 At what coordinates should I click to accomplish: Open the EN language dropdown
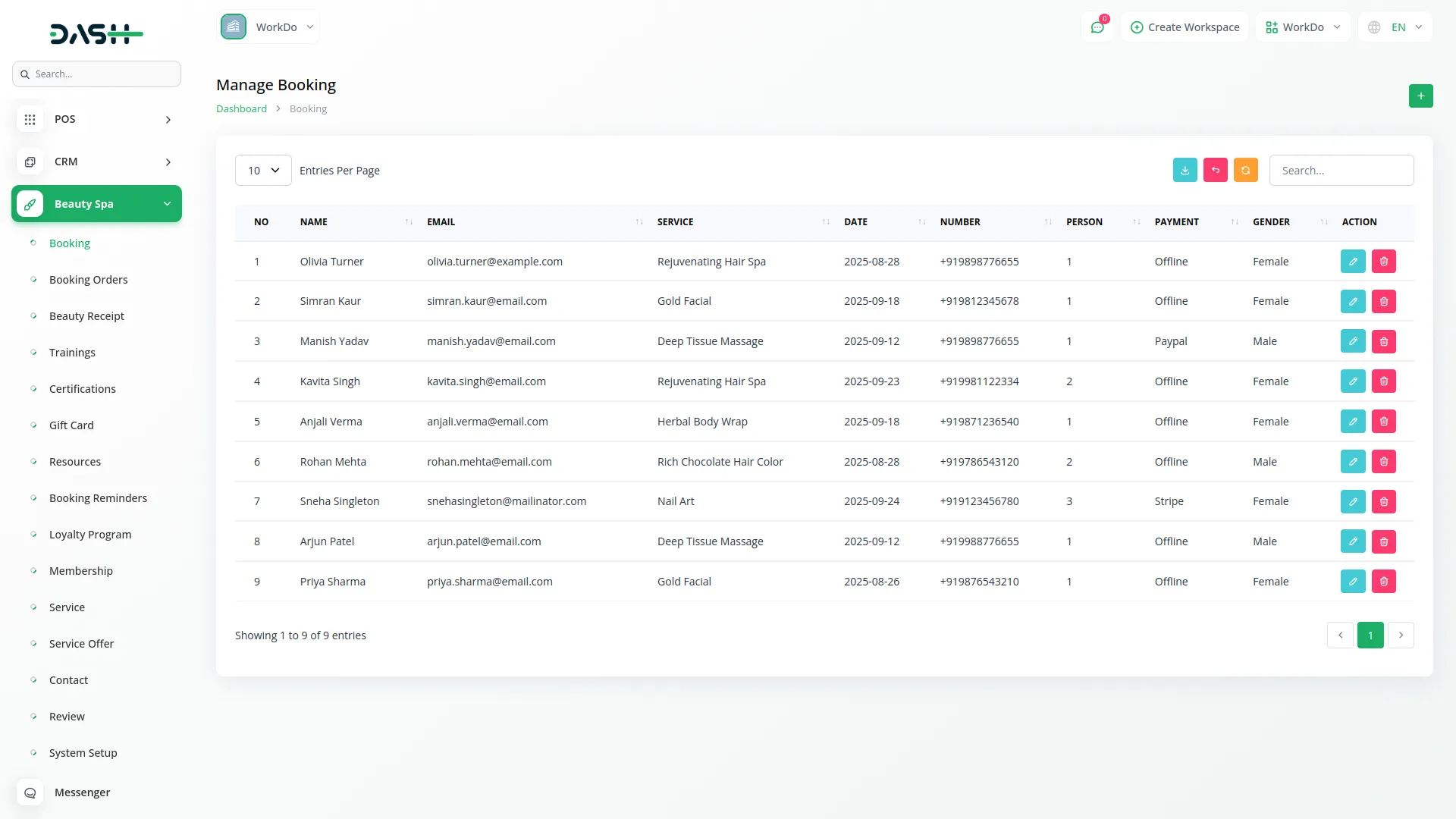point(1395,27)
